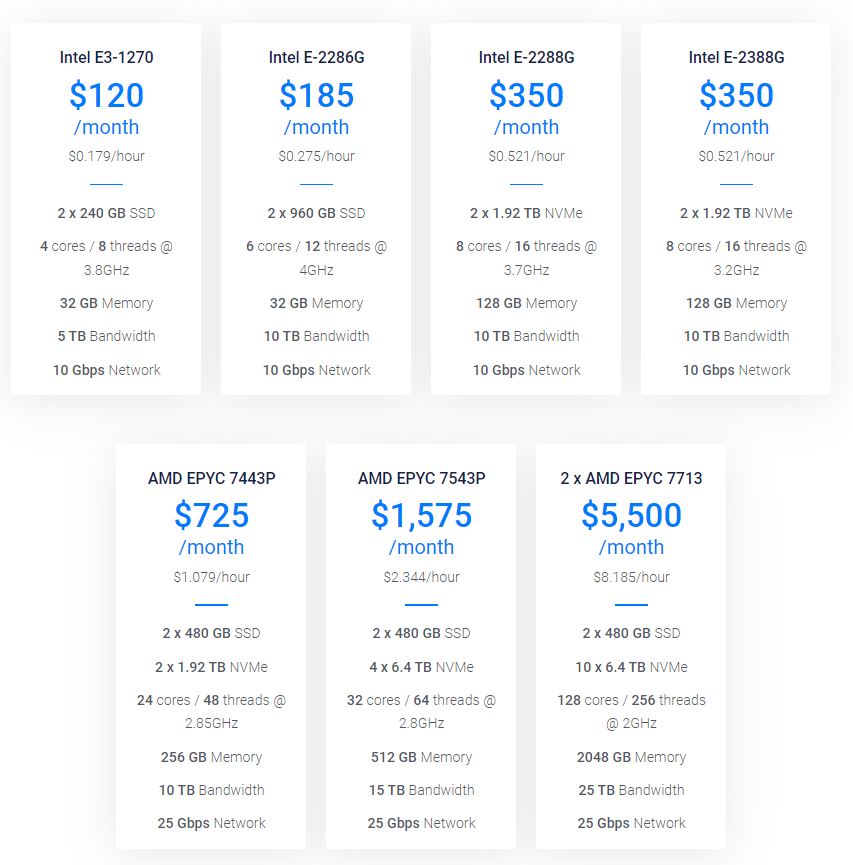Click the $1,575 price figure

coord(421,516)
